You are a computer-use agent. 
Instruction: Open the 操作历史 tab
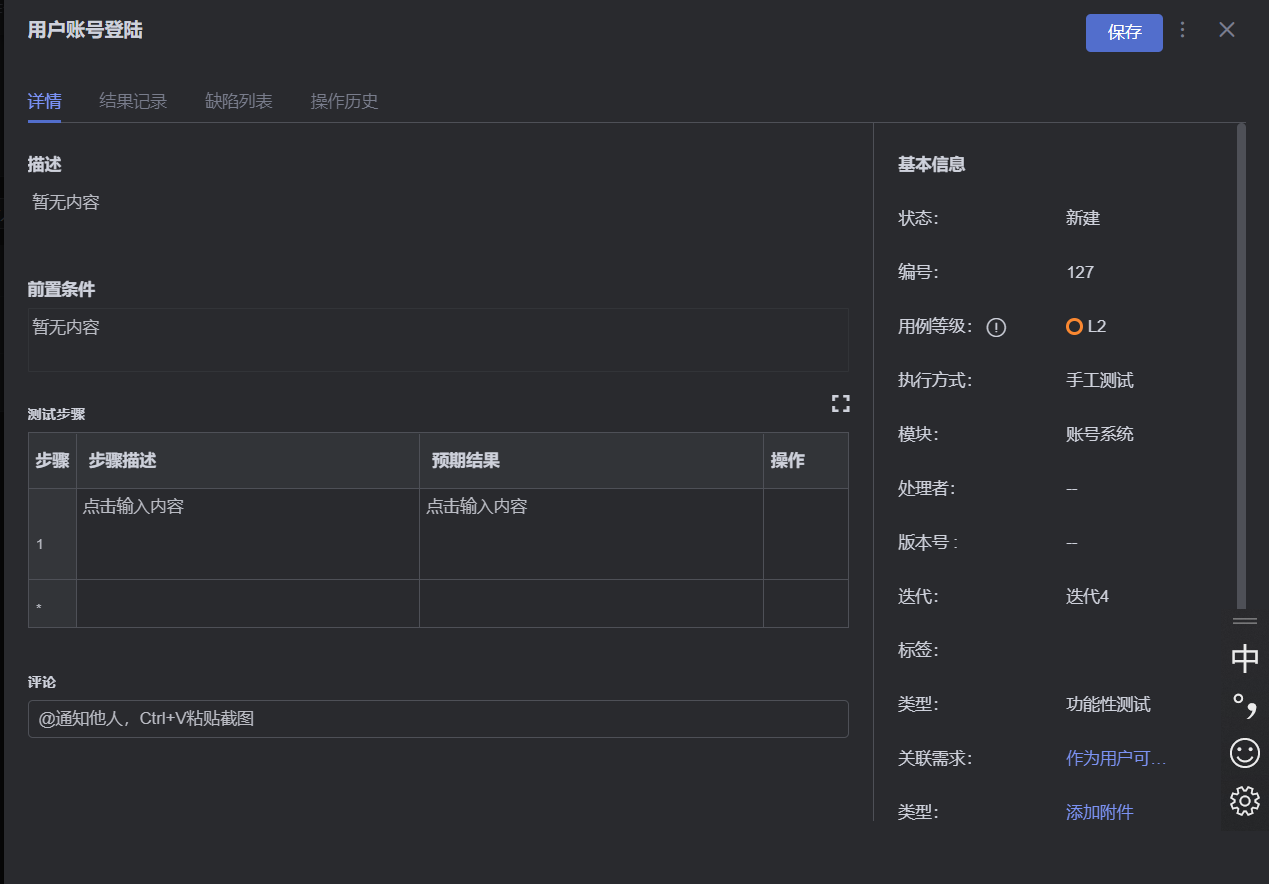click(x=344, y=101)
